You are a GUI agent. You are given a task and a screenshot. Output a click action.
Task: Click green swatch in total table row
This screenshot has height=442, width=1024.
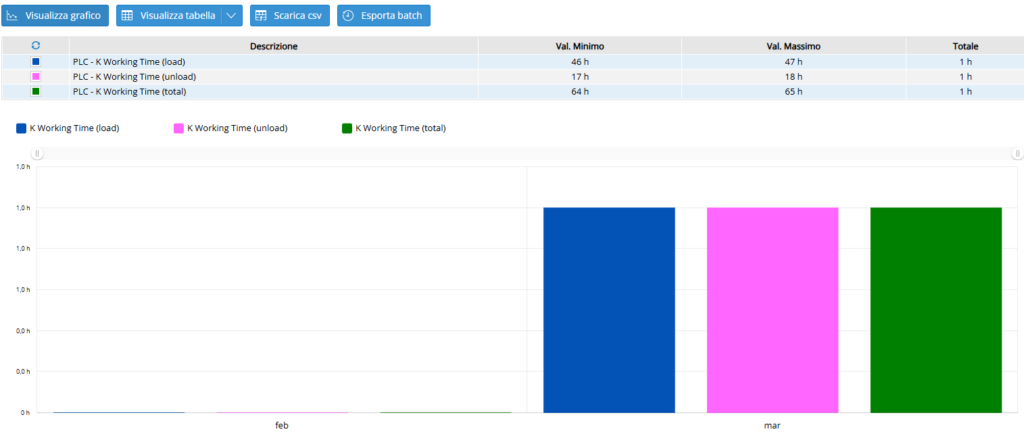pos(36,91)
